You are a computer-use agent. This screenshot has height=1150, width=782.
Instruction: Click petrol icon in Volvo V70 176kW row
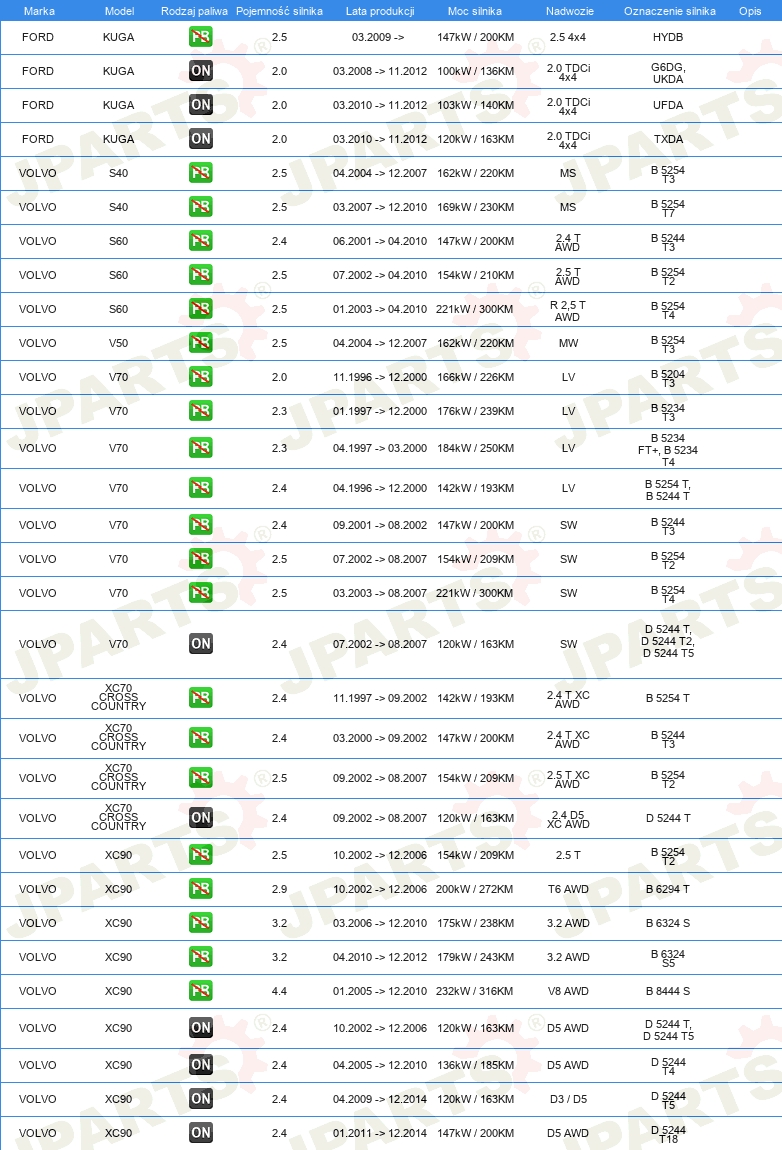pyautogui.click(x=200, y=411)
